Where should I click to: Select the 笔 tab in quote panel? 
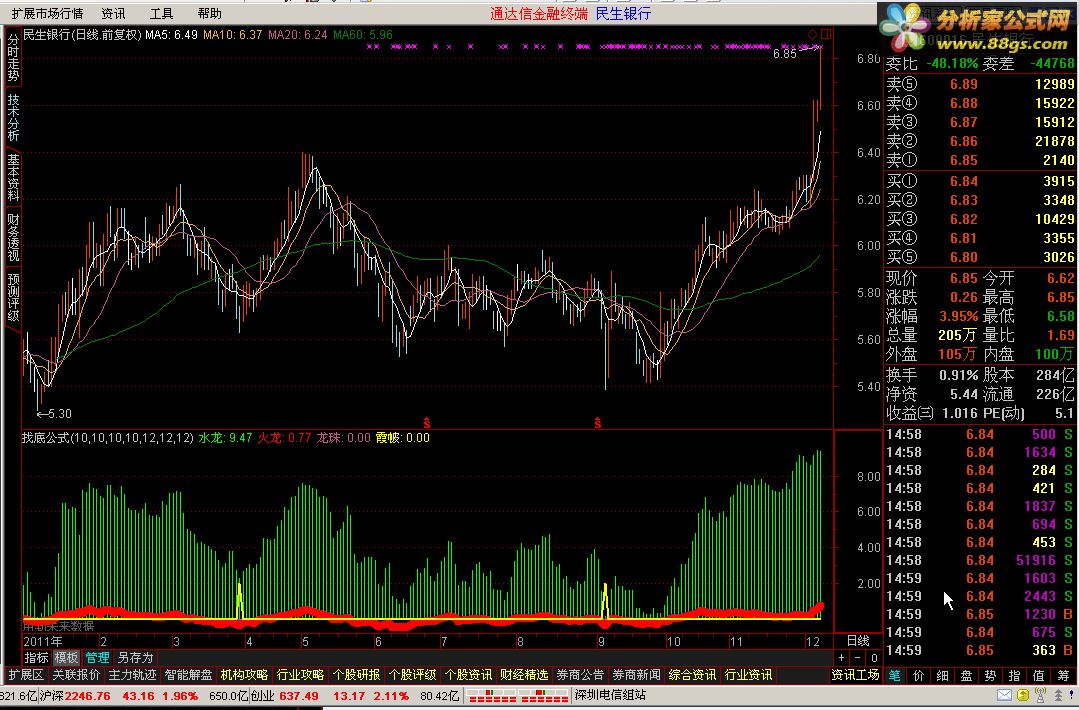(895, 676)
